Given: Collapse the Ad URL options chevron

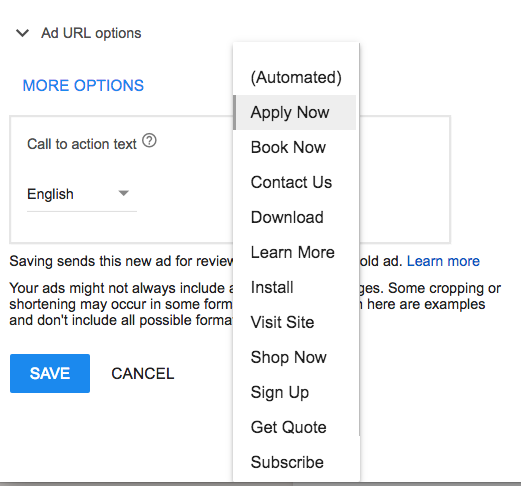Looking at the screenshot, I should (22, 33).
